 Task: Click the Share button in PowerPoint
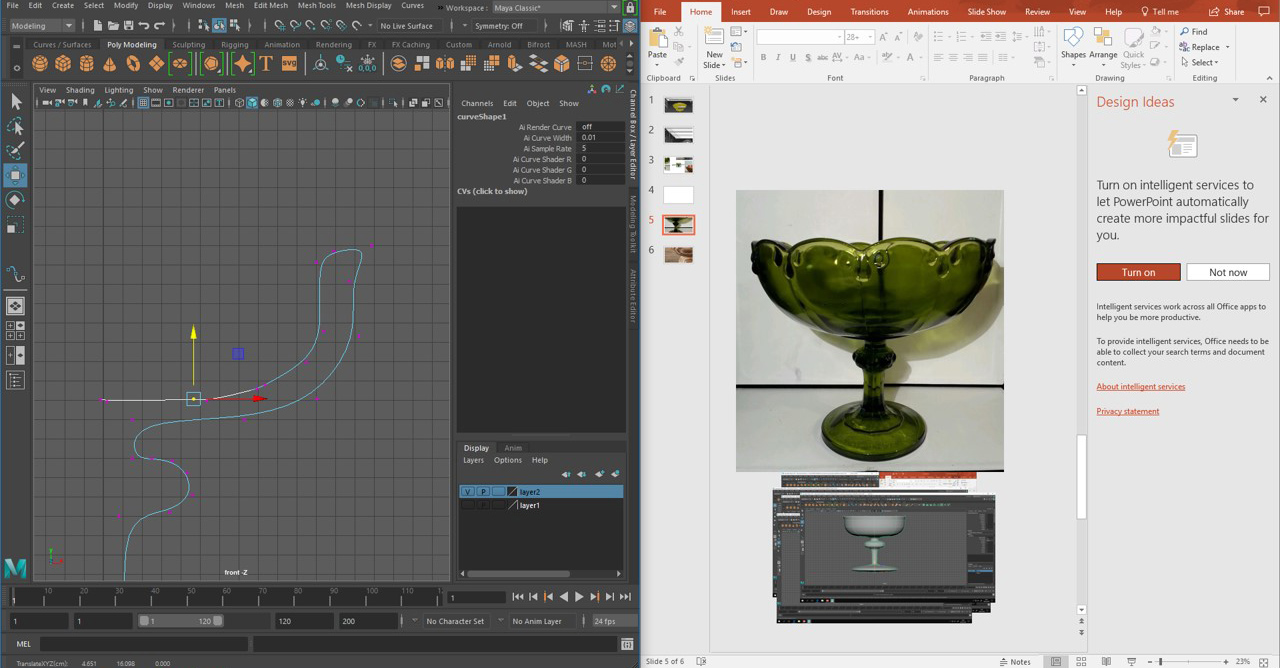pos(1226,12)
